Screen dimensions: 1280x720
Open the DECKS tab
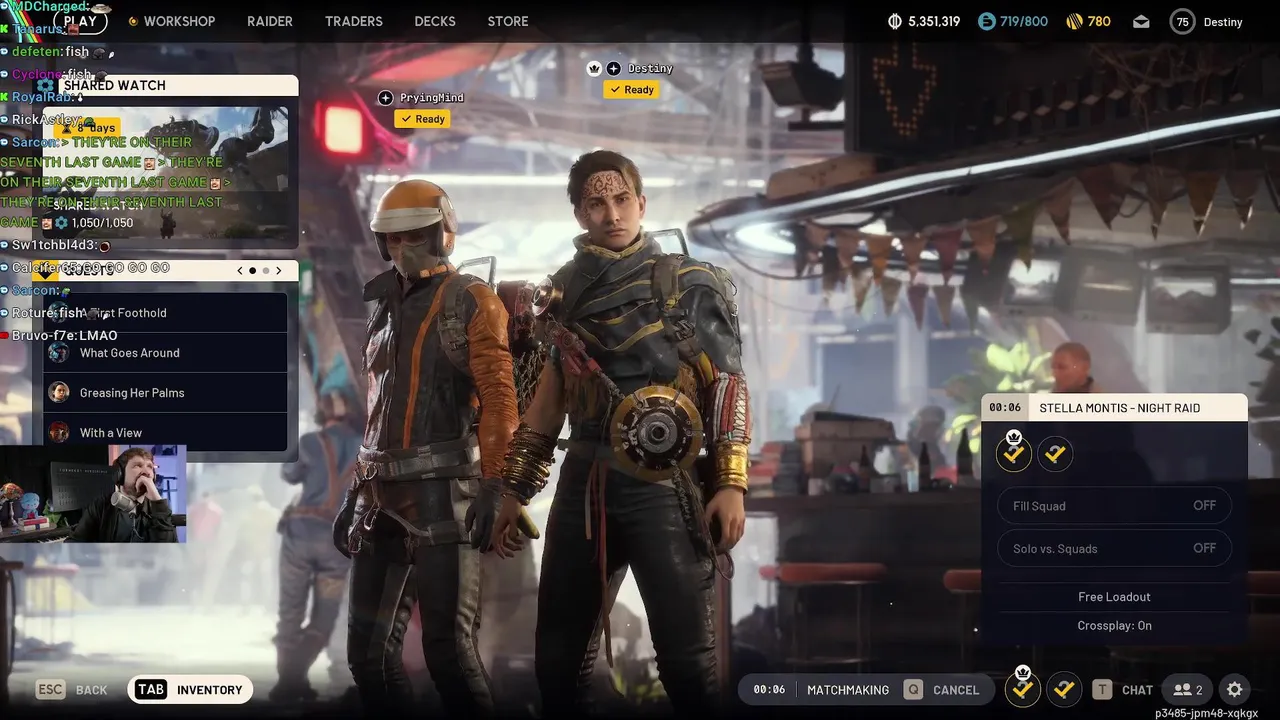pyautogui.click(x=435, y=21)
